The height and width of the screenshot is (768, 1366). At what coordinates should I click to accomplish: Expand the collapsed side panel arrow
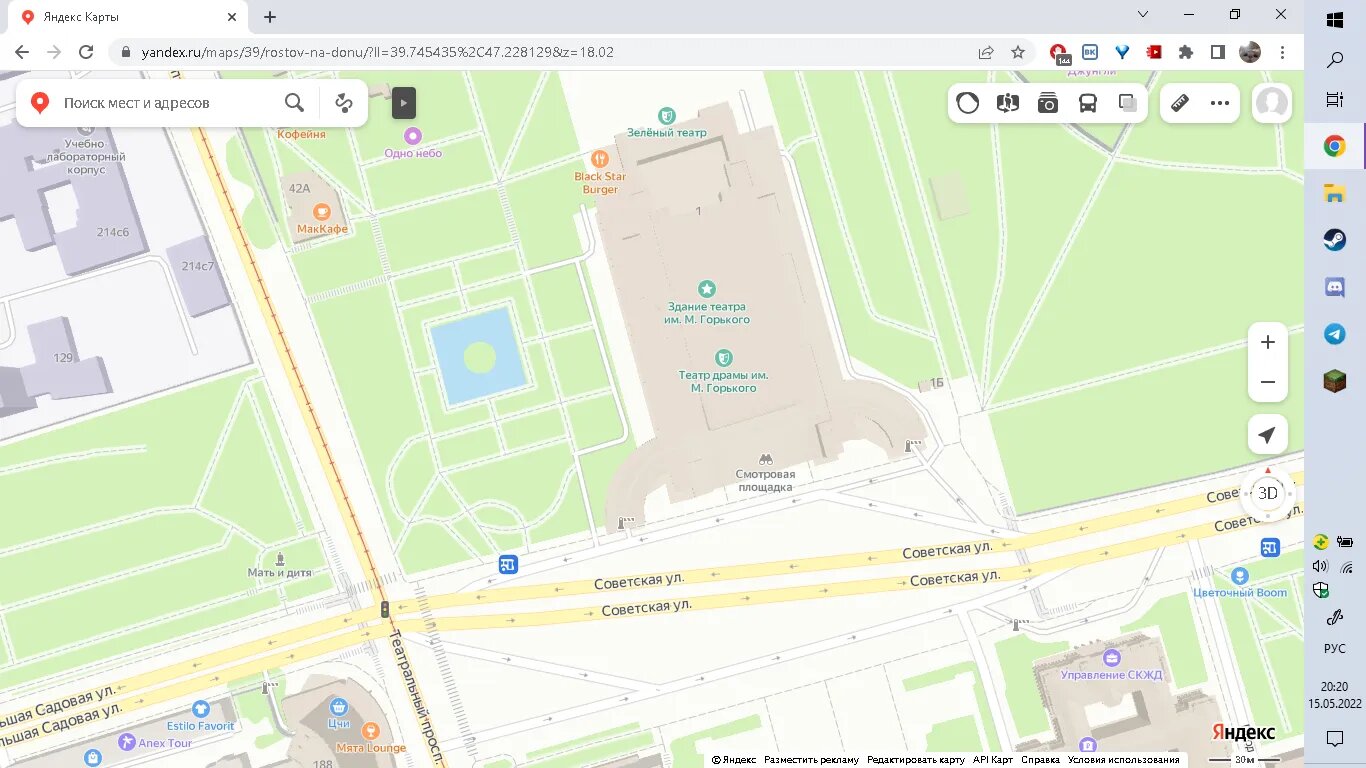(x=403, y=102)
